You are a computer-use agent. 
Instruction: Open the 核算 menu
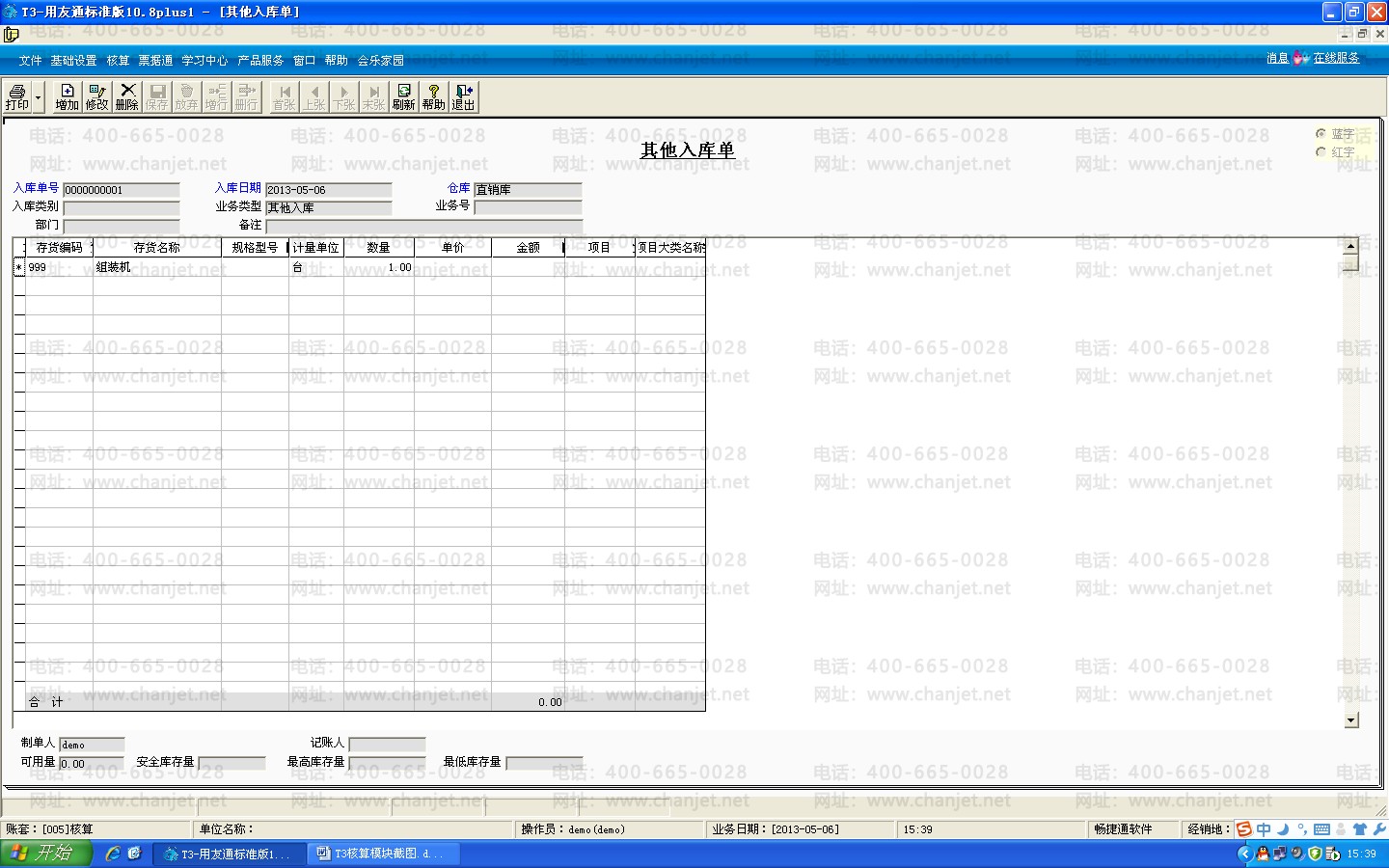tap(118, 60)
